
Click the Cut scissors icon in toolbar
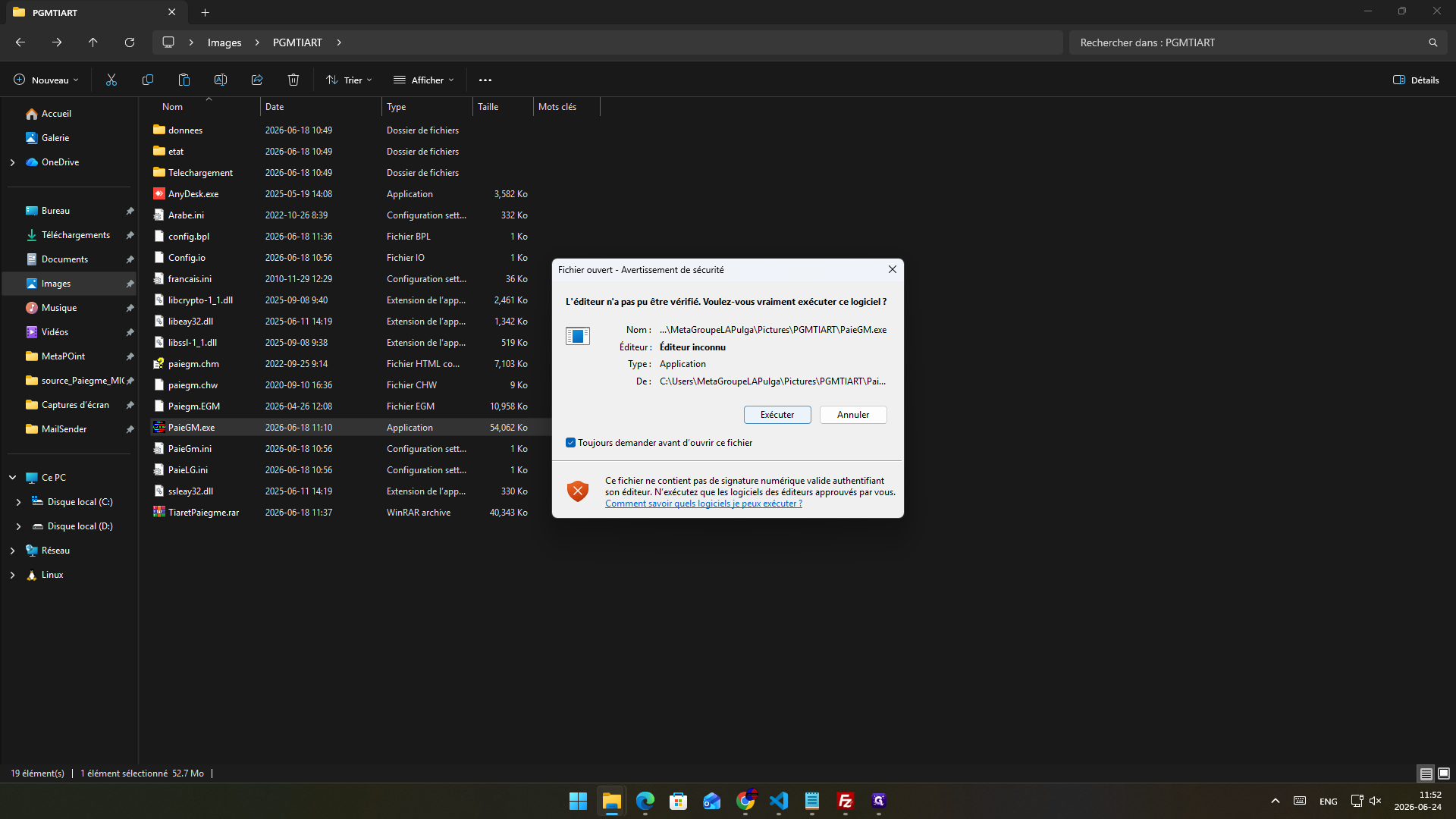(x=111, y=80)
